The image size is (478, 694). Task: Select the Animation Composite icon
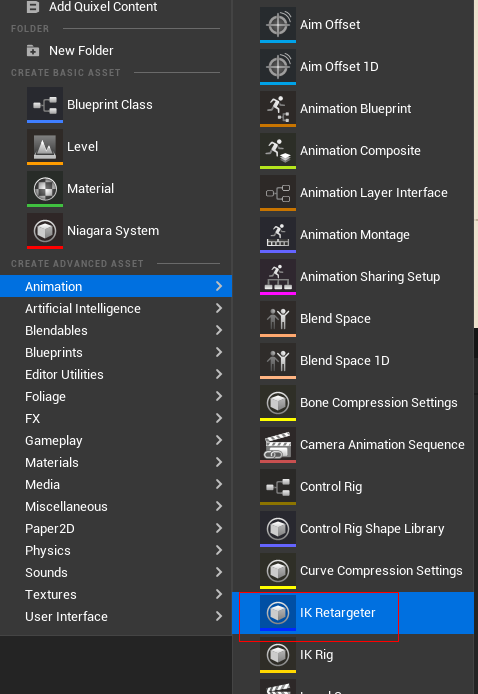point(278,151)
